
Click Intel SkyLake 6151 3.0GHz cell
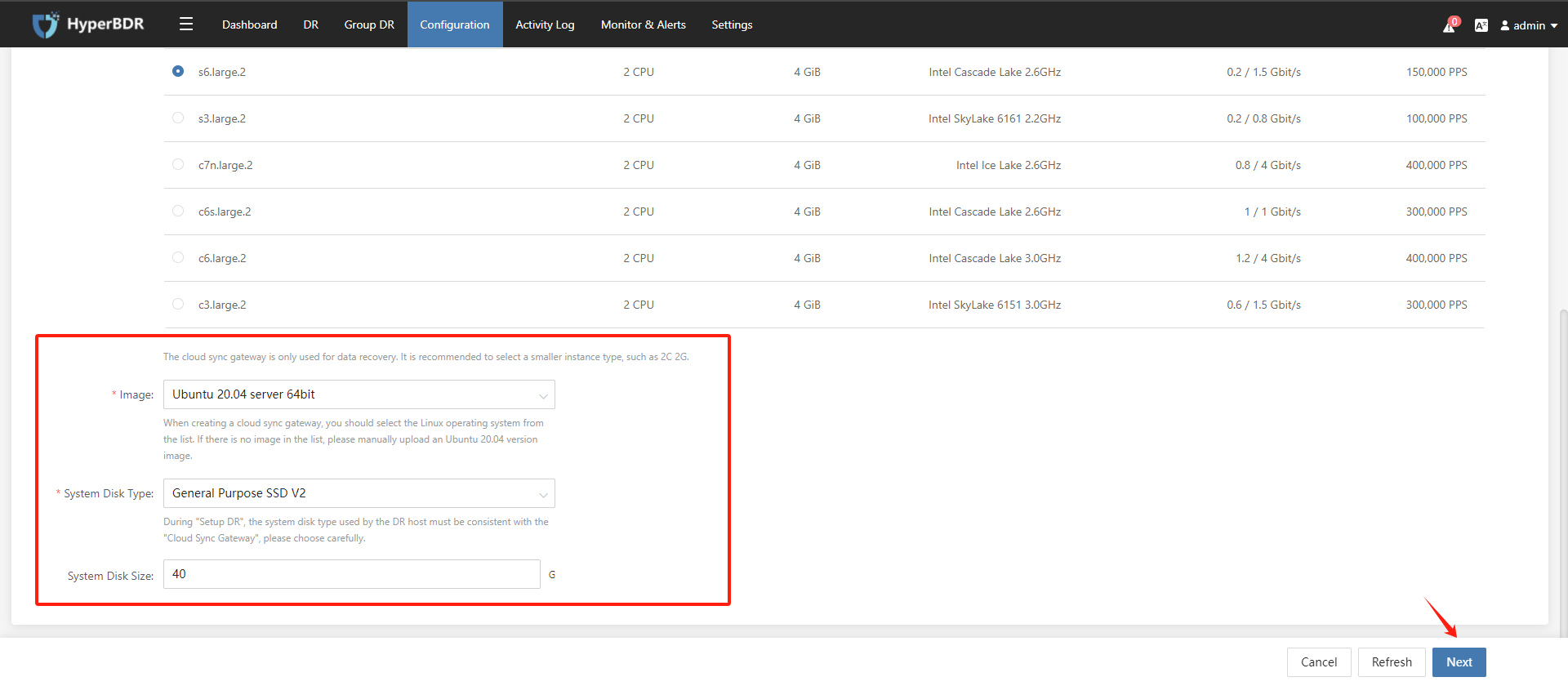(995, 305)
